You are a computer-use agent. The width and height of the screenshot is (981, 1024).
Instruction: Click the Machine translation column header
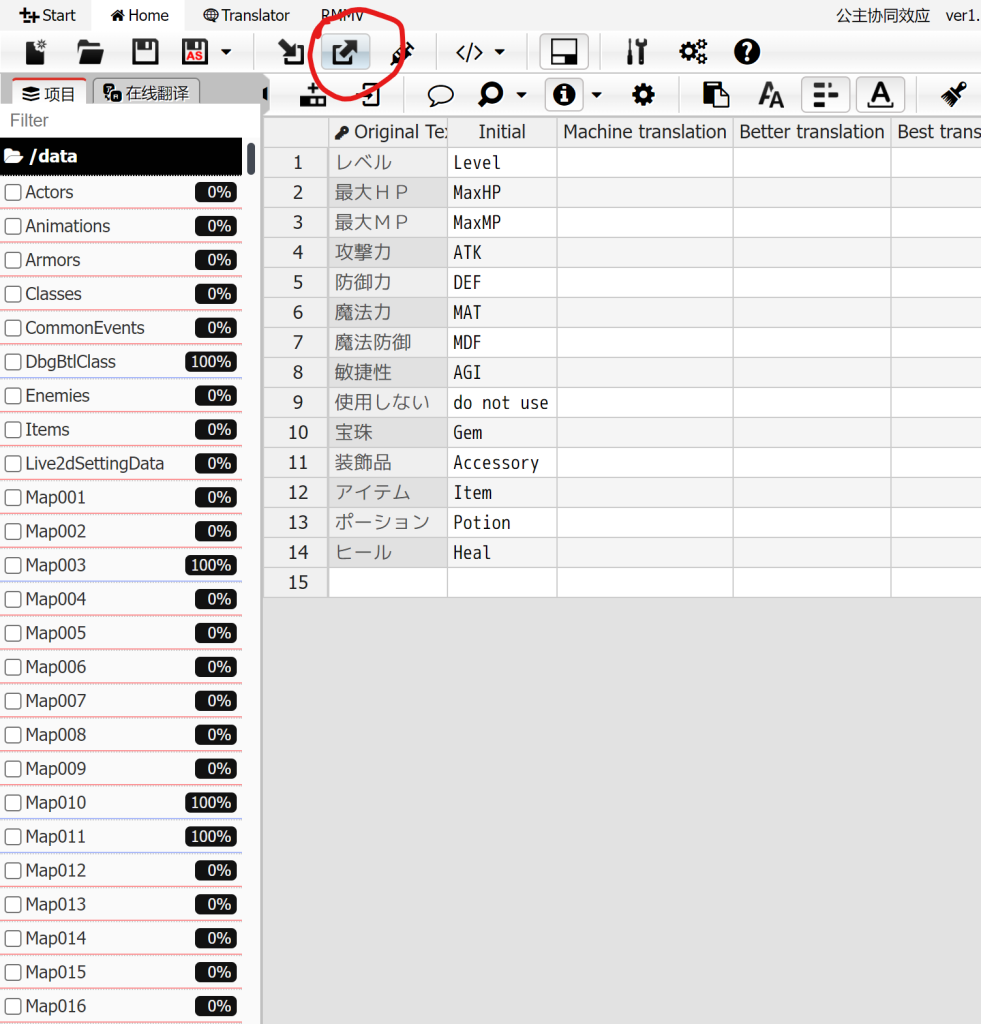point(644,132)
